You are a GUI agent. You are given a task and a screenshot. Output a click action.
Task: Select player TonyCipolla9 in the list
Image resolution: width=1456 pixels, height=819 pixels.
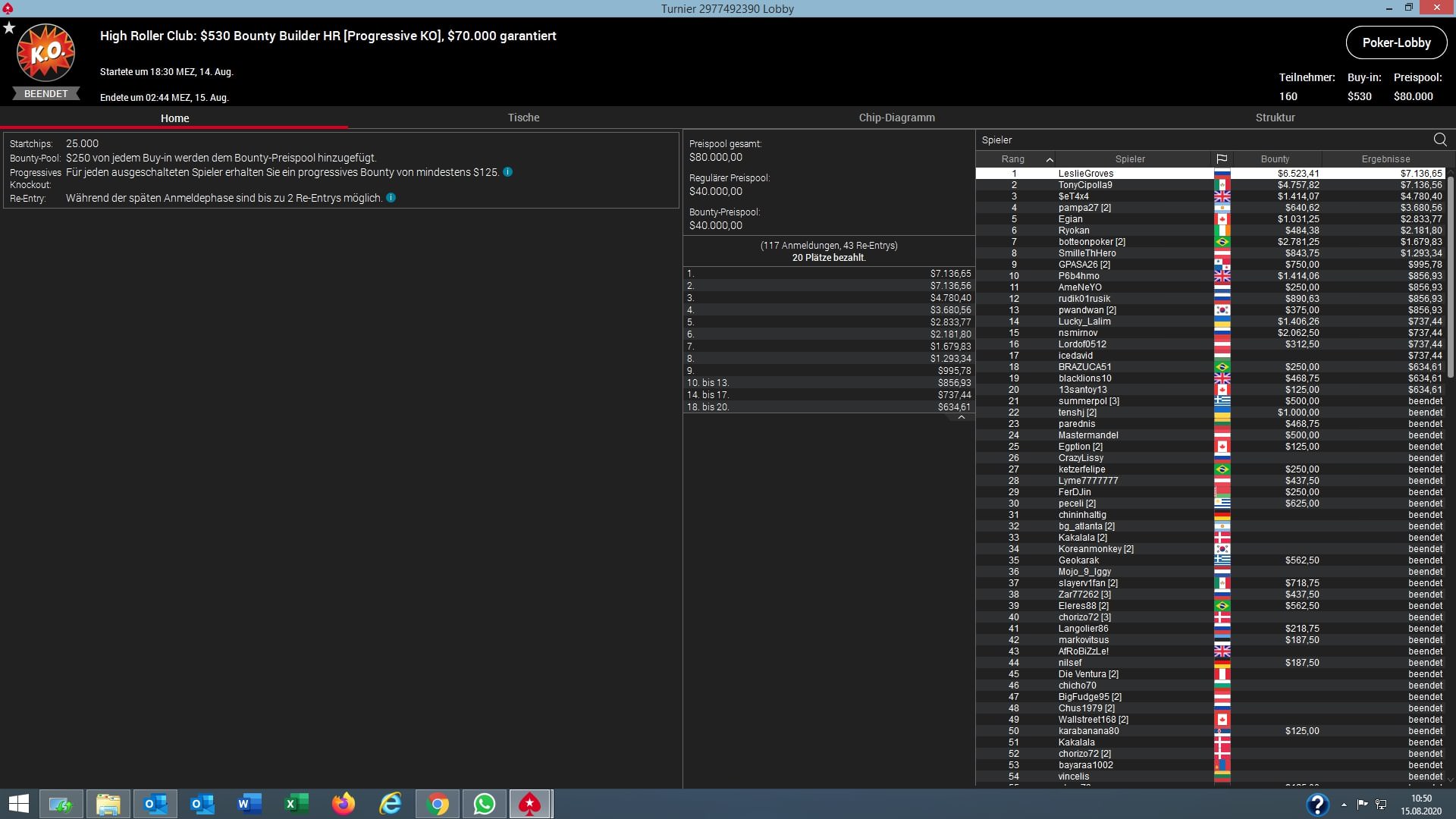click(1084, 185)
